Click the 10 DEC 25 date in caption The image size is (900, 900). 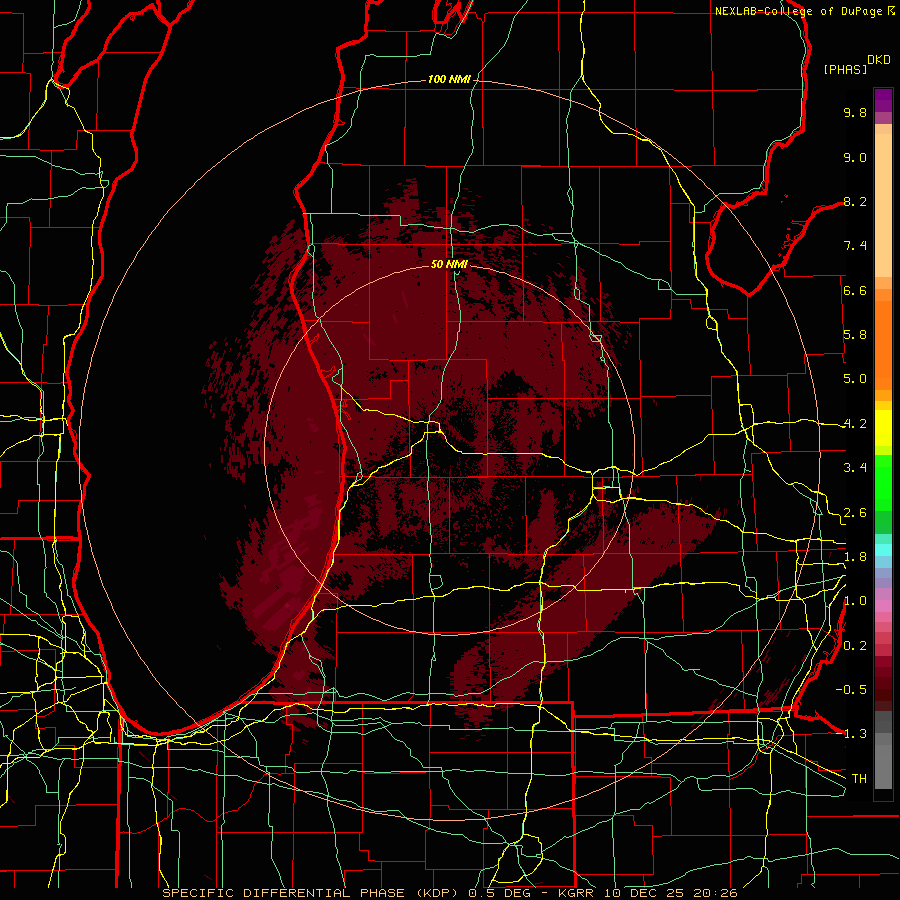(x=645, y=893)
